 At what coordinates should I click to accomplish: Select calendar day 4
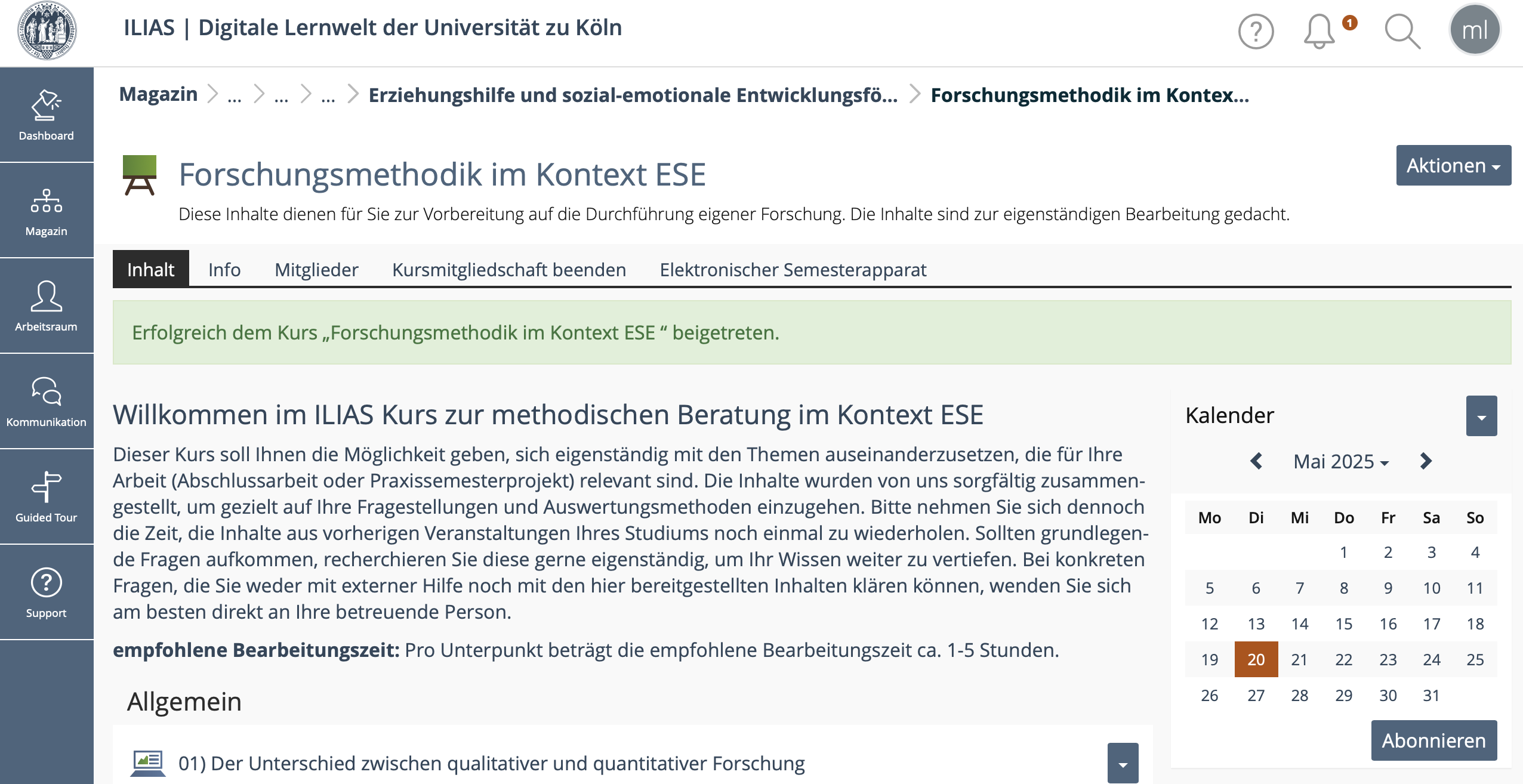[1475, 552]
